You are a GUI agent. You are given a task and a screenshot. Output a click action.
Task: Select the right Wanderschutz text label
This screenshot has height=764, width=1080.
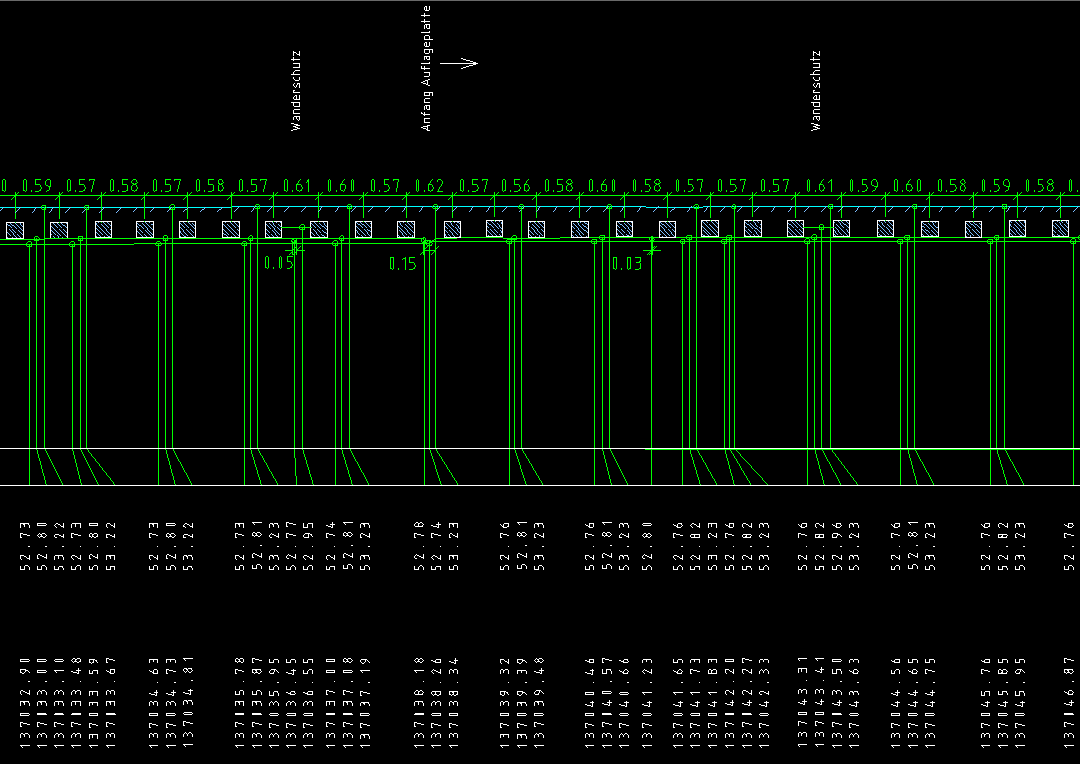tap(816, 91)
